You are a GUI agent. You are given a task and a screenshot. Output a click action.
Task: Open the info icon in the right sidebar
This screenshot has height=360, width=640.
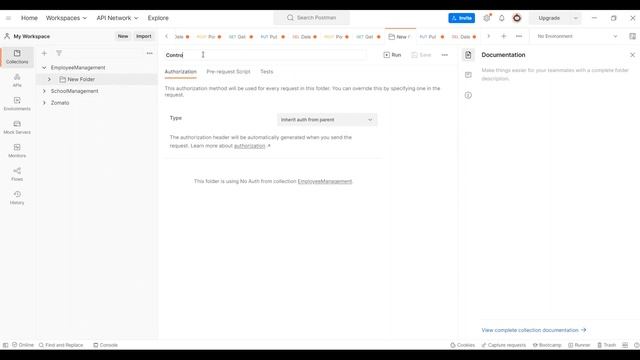coord(468,95)
